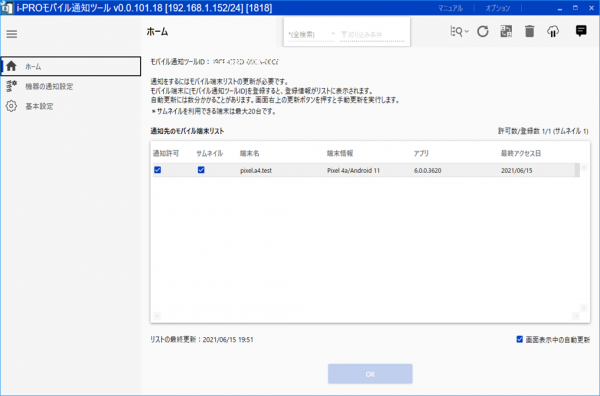Screen dimensions: 600x396
Task: Sort by 端末名 column header
Action: pos(249,153)
